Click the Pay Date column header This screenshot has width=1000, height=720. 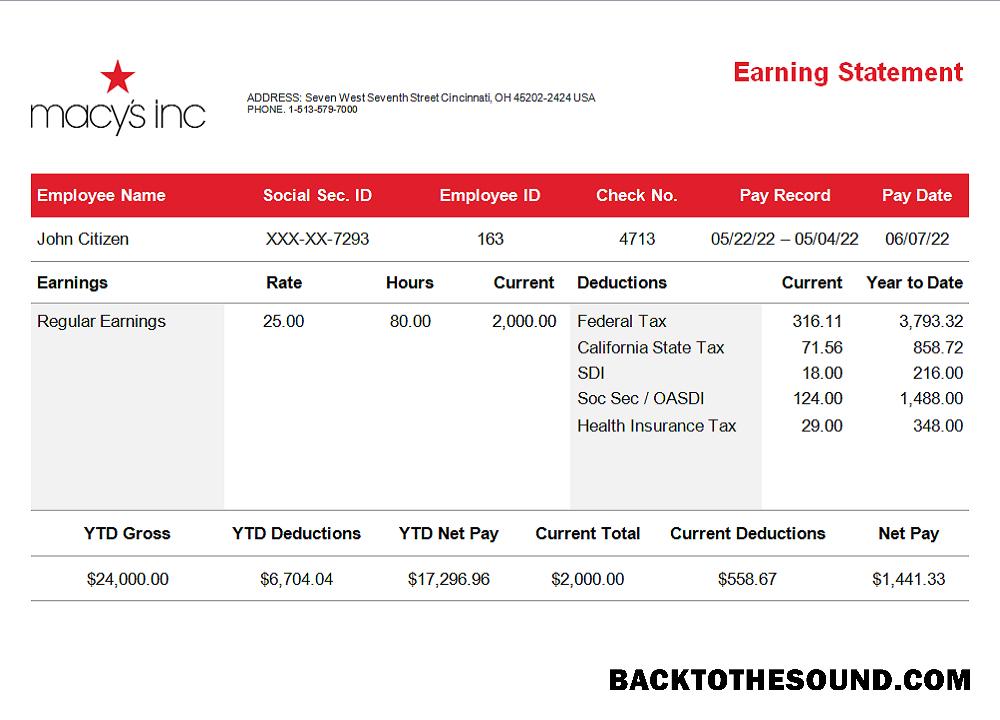click(916, 195)
